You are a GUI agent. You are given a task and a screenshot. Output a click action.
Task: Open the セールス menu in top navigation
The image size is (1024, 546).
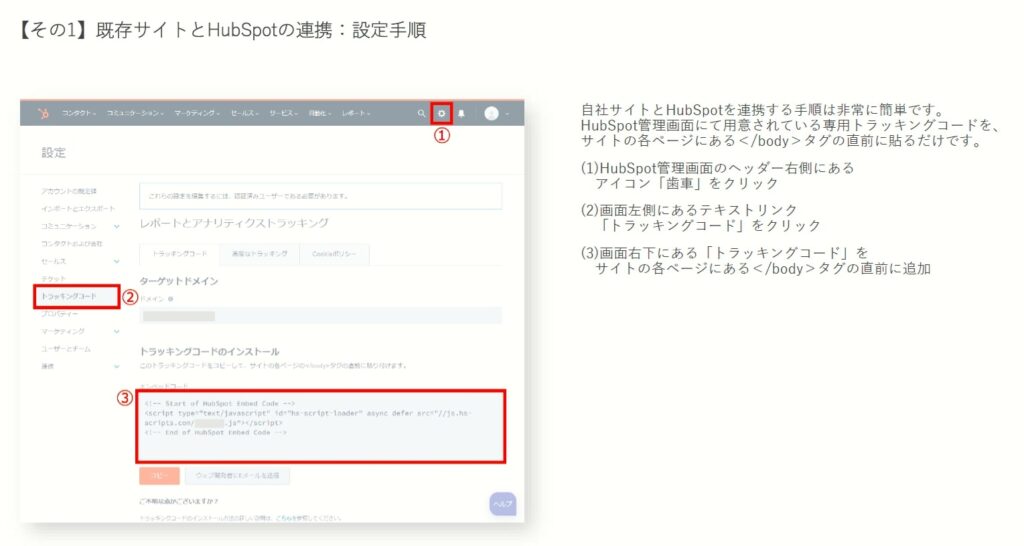point(244,114)
